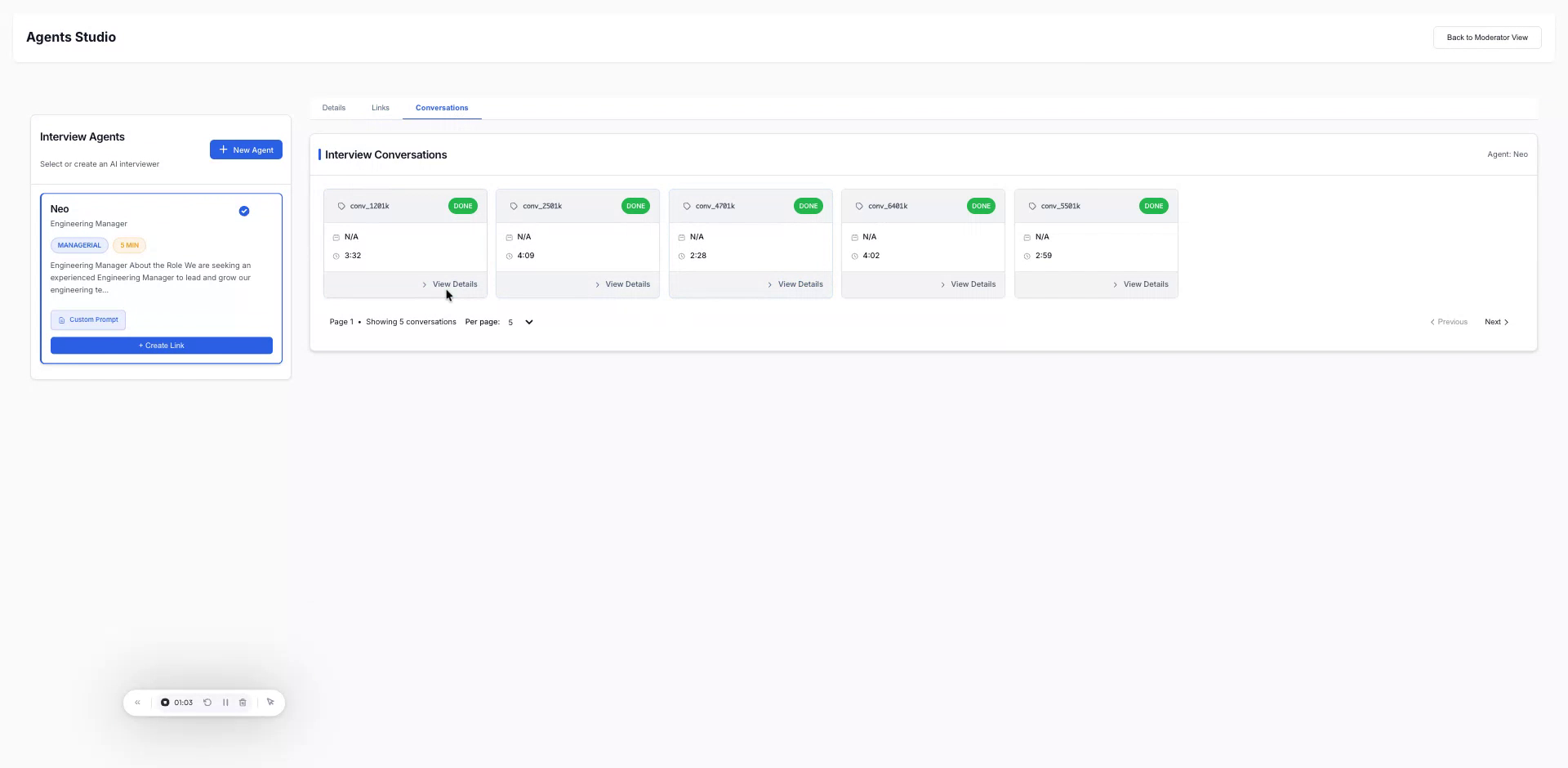Viewport: 1568px width, 768px height.
Task: Click the tag icon on the conv_2501k card
Action: 514,206
